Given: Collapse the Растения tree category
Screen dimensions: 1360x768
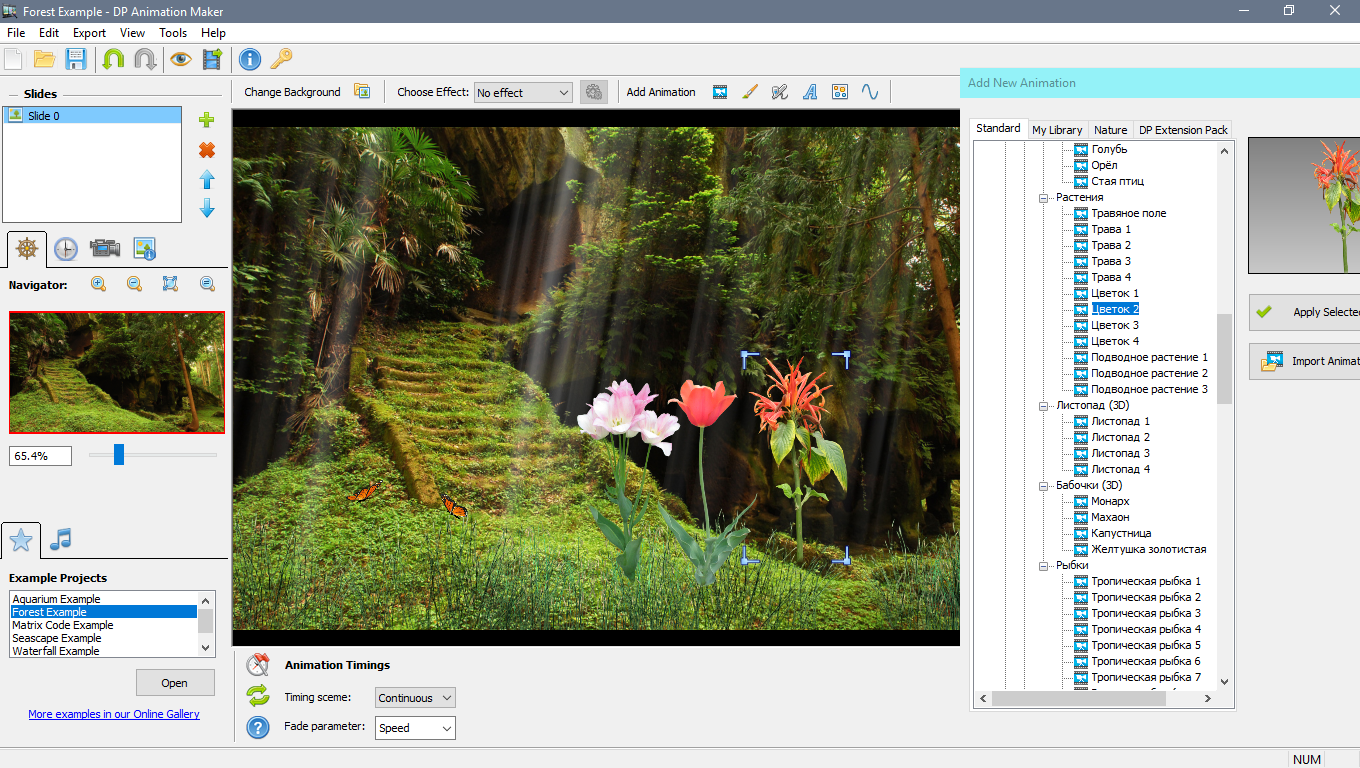Looking at the screenshot, I should tap(1044, 198).
